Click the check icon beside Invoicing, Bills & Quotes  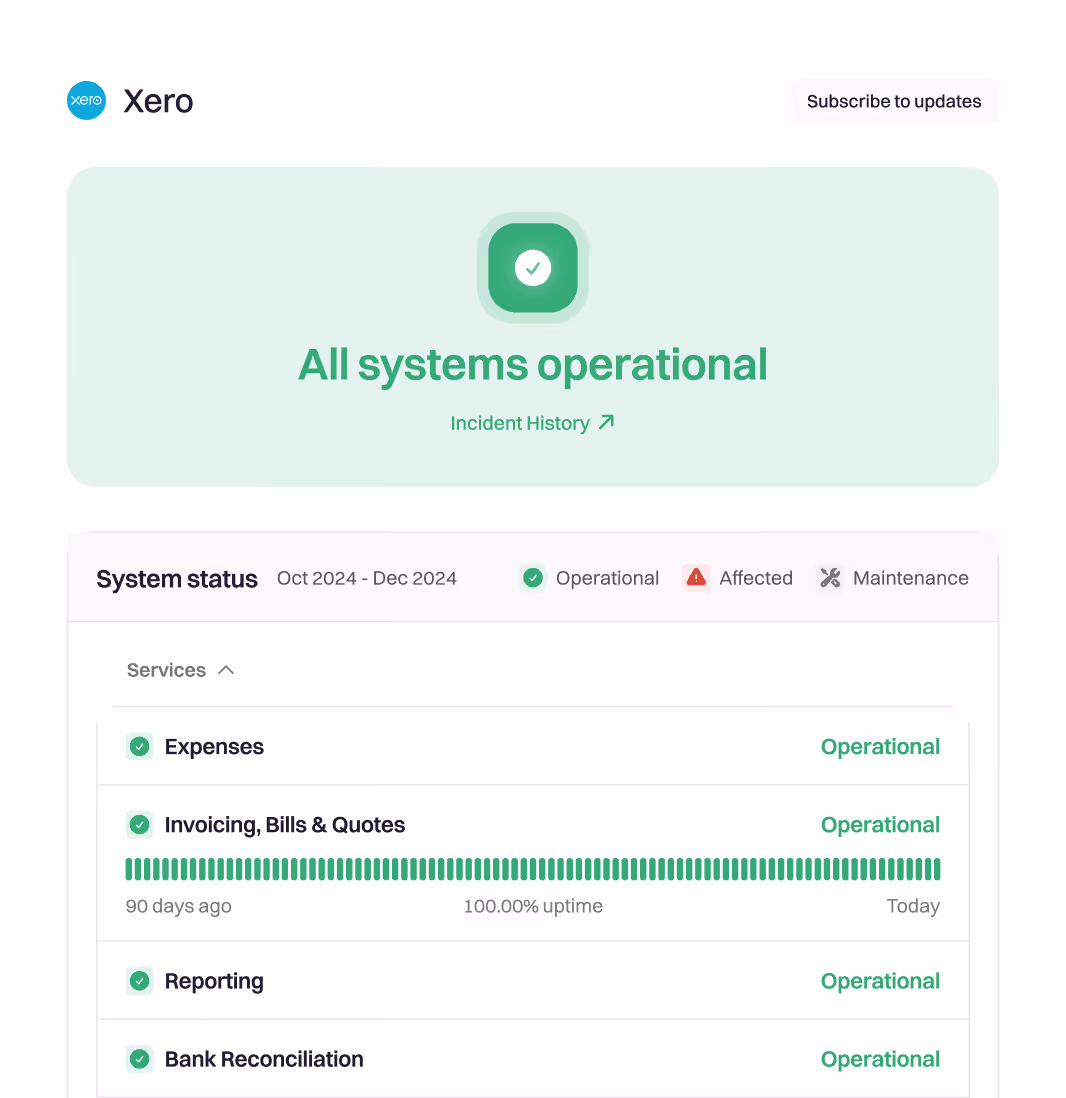coord(140,824)
